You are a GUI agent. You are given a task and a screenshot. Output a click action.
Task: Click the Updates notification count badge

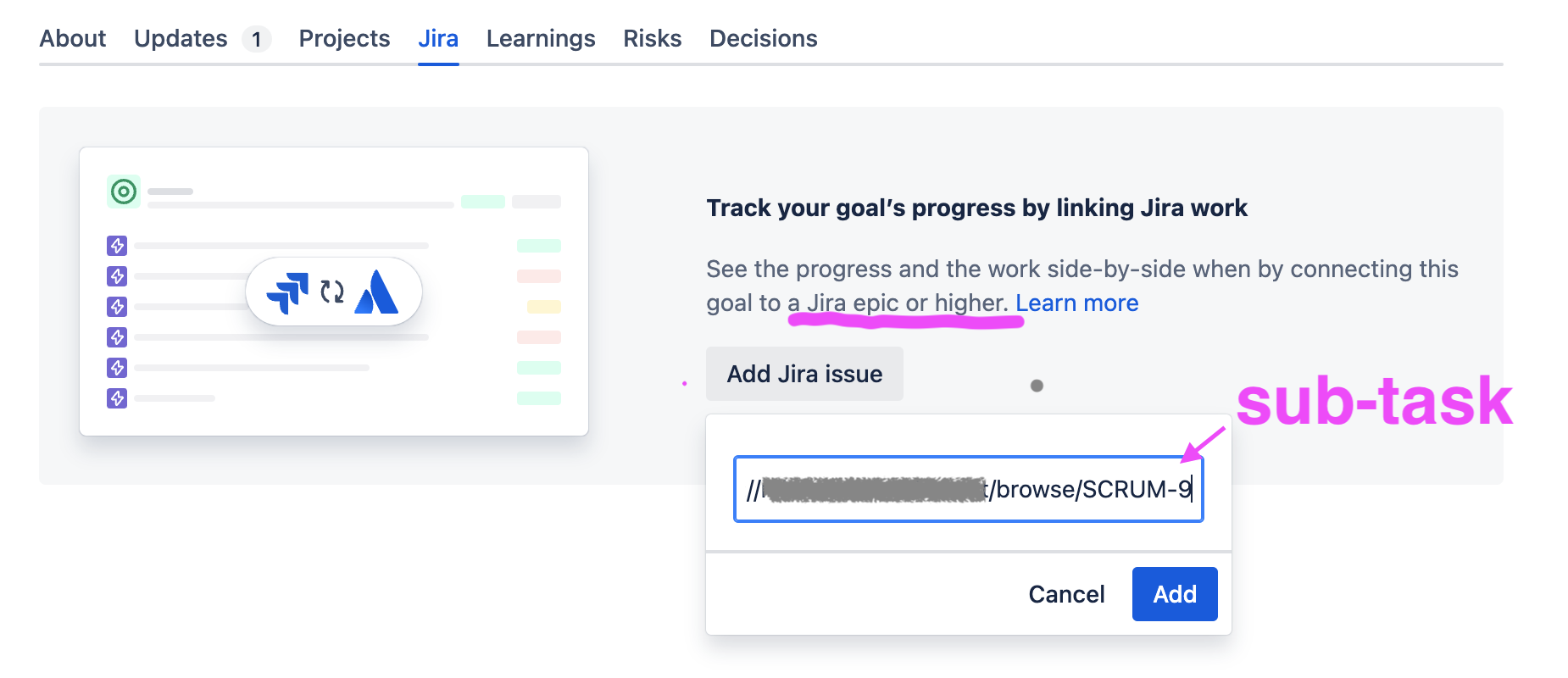click(257, 38)
